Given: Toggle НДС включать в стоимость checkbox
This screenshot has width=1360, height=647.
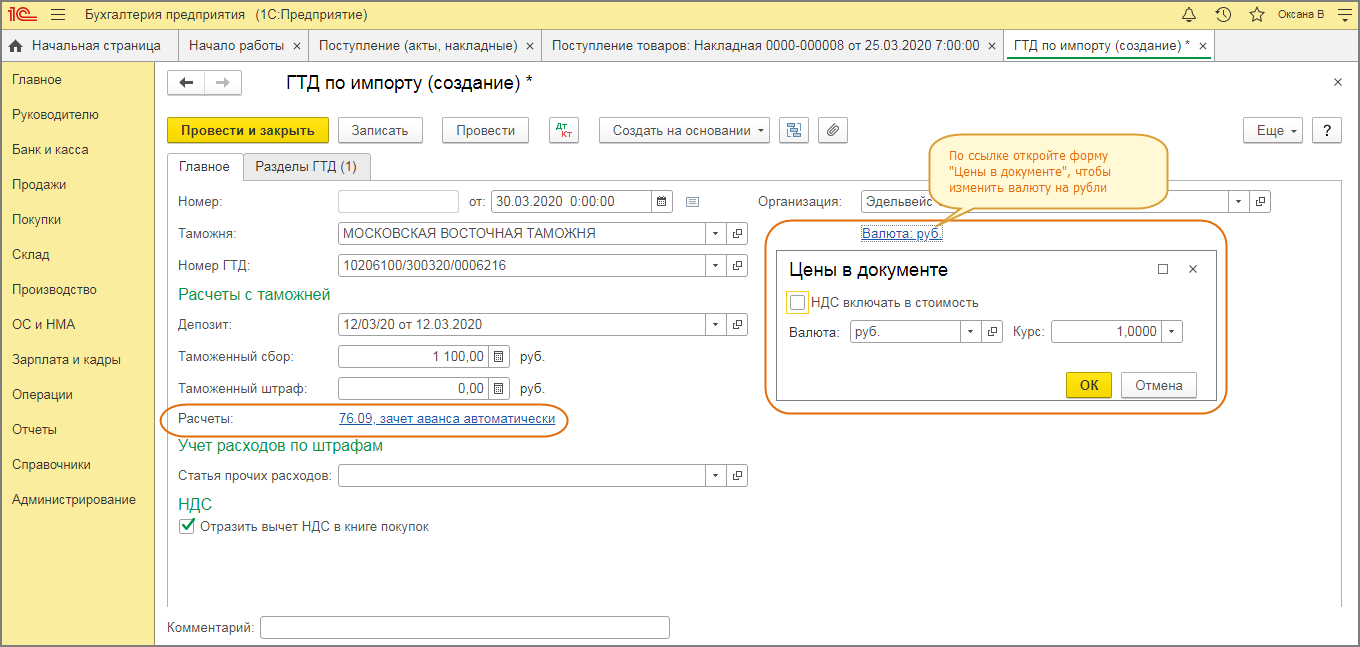Looking at the screenshot, I should 797,302.
